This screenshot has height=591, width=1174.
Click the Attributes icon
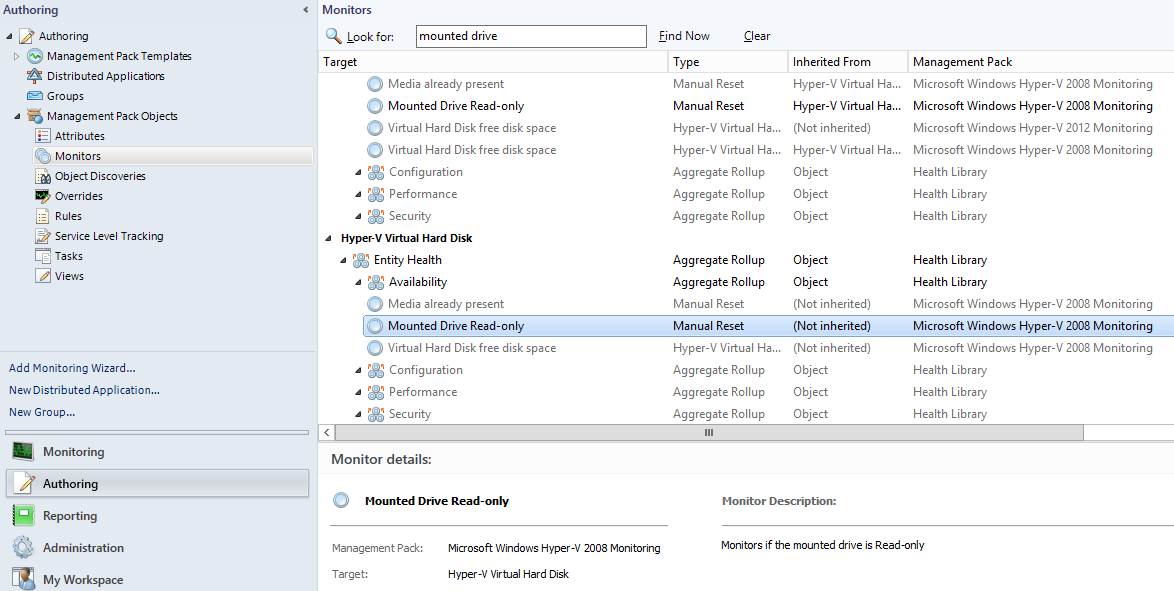coord(43,136)
